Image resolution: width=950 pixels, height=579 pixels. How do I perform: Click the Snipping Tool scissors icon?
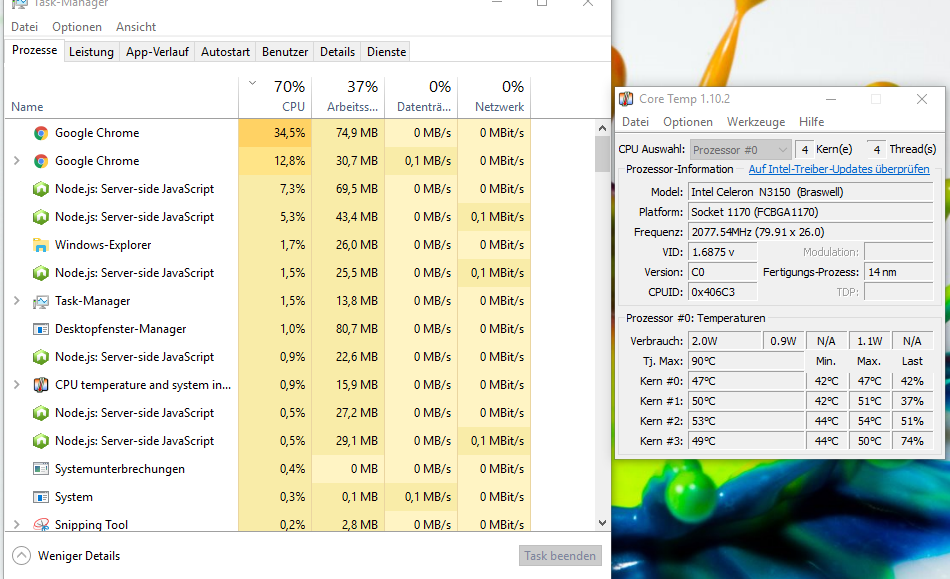point(41,524)
